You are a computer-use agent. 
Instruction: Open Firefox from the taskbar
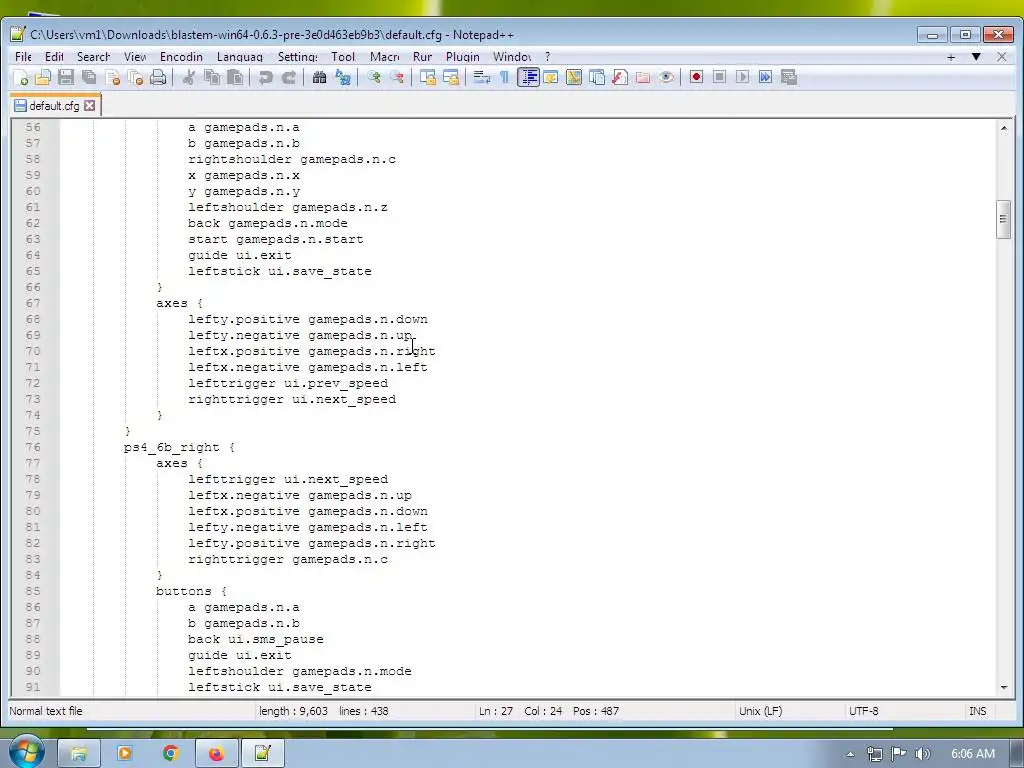[216, 753]
